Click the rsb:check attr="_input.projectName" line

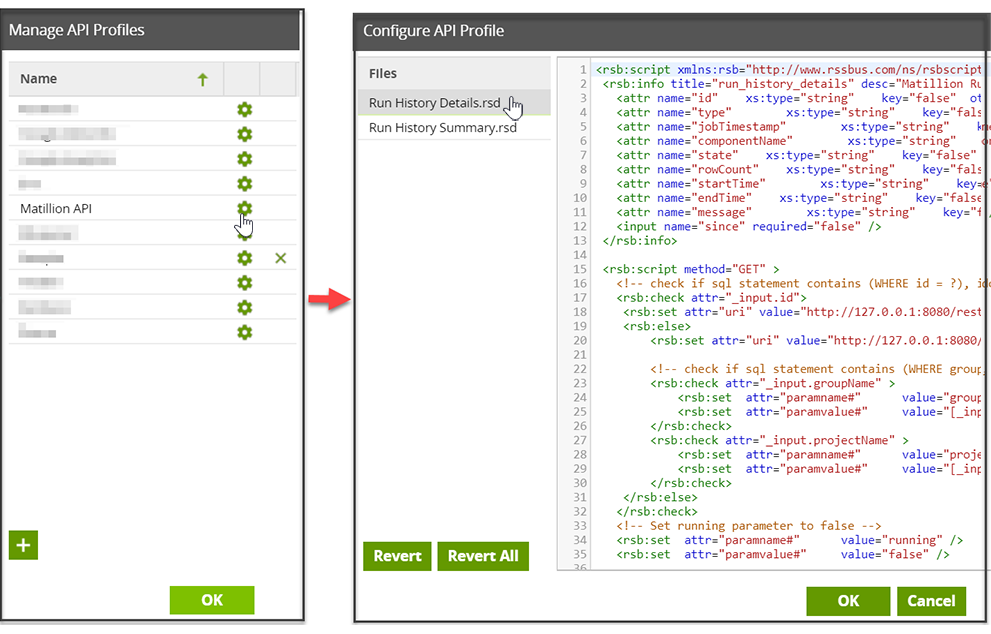point(779,440)
